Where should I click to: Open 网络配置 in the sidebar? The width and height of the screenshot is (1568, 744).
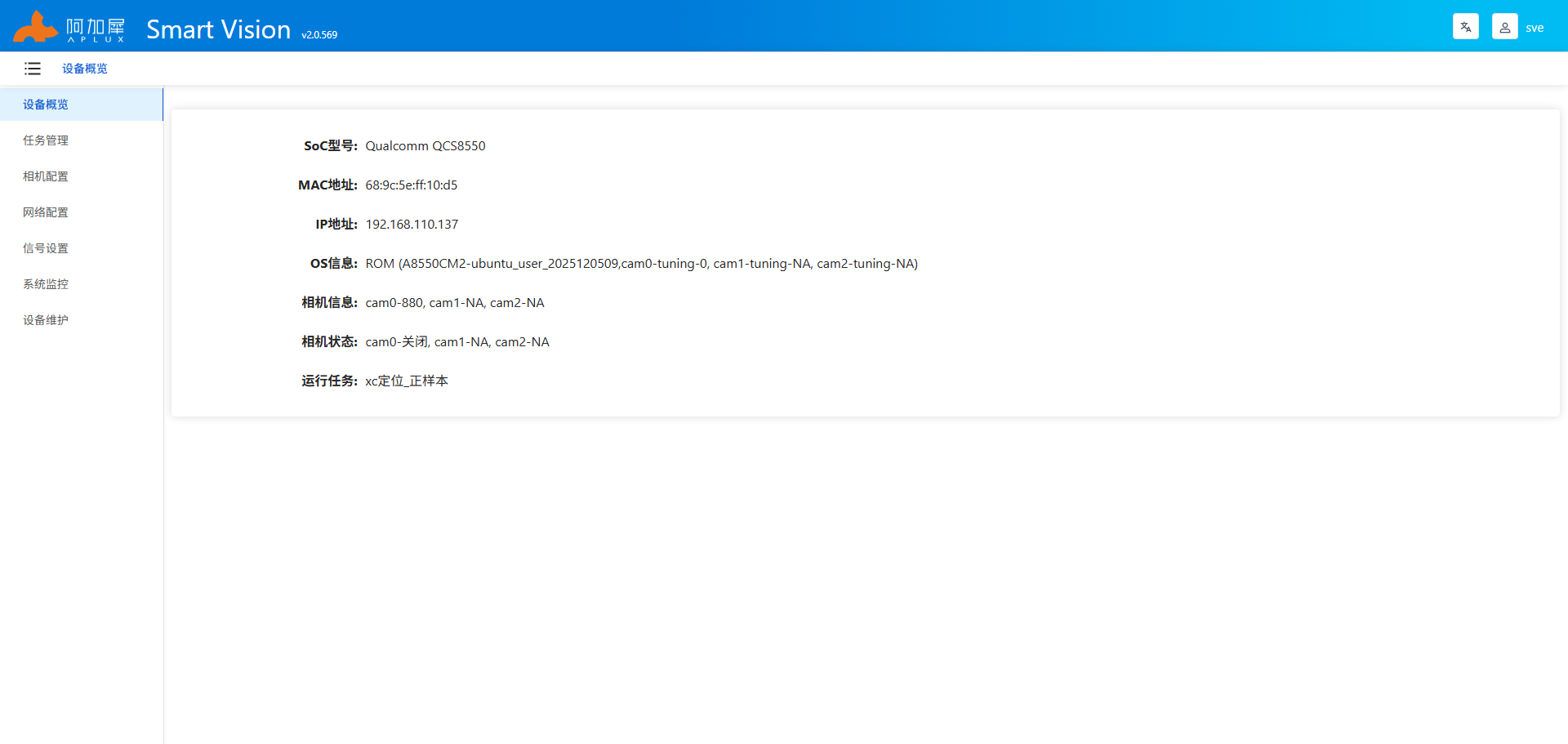[x=46, y=212]
